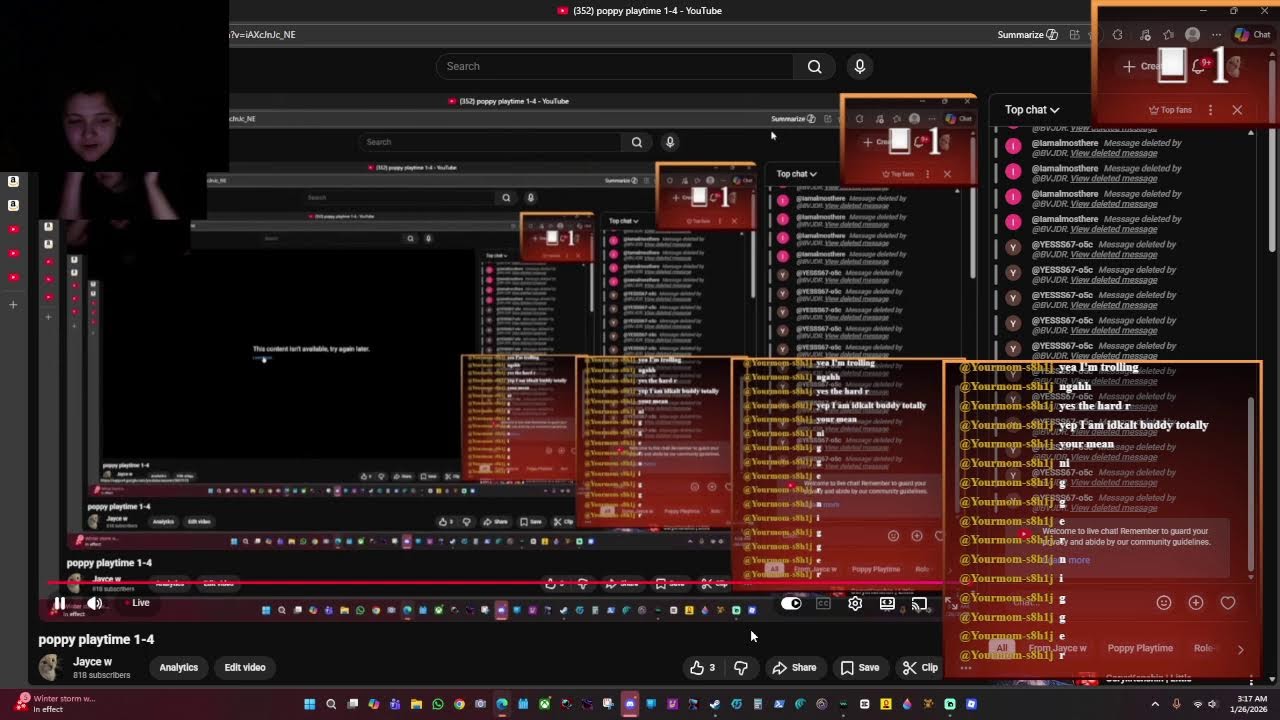Open Copilot Chat in the Edge toolbar

pos(1252,35)
